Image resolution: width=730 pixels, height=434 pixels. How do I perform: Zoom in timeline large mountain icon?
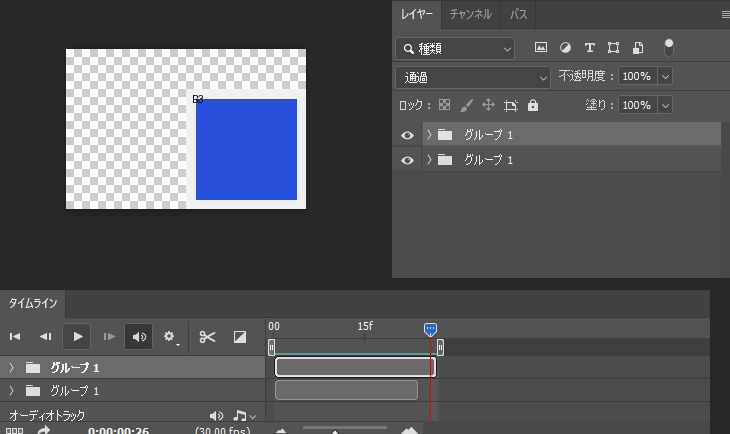(409, 430)
